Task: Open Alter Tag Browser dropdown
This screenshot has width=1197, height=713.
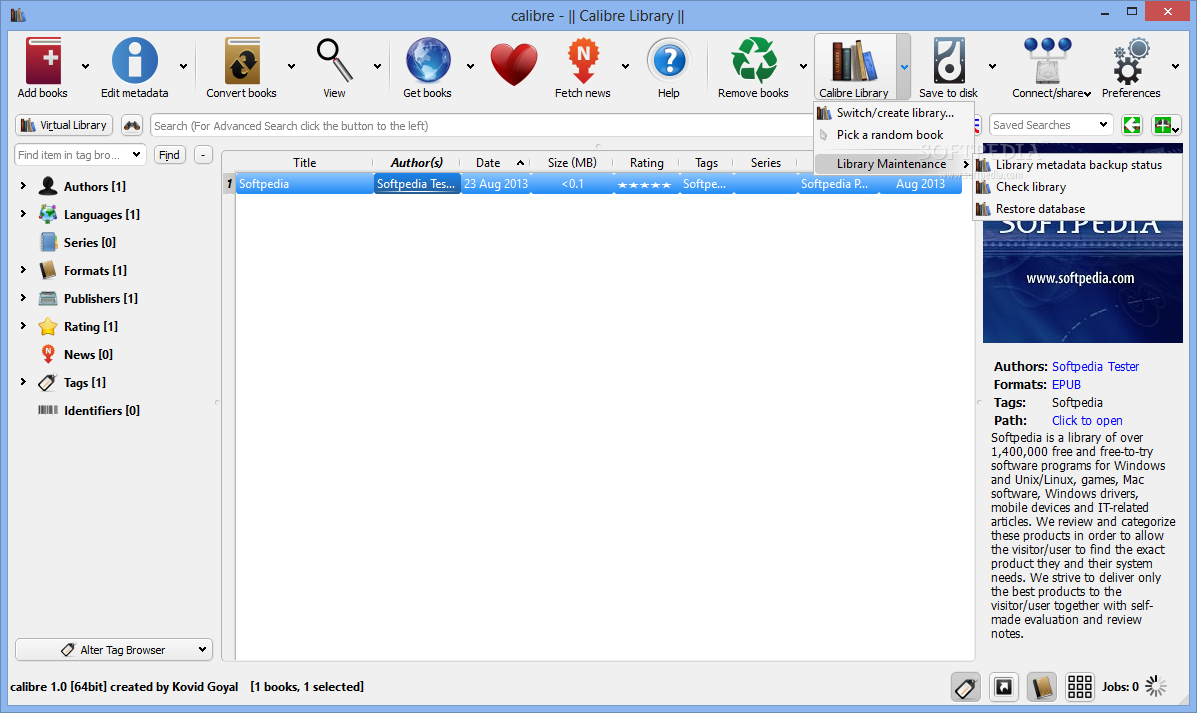Action: [114, 650]
